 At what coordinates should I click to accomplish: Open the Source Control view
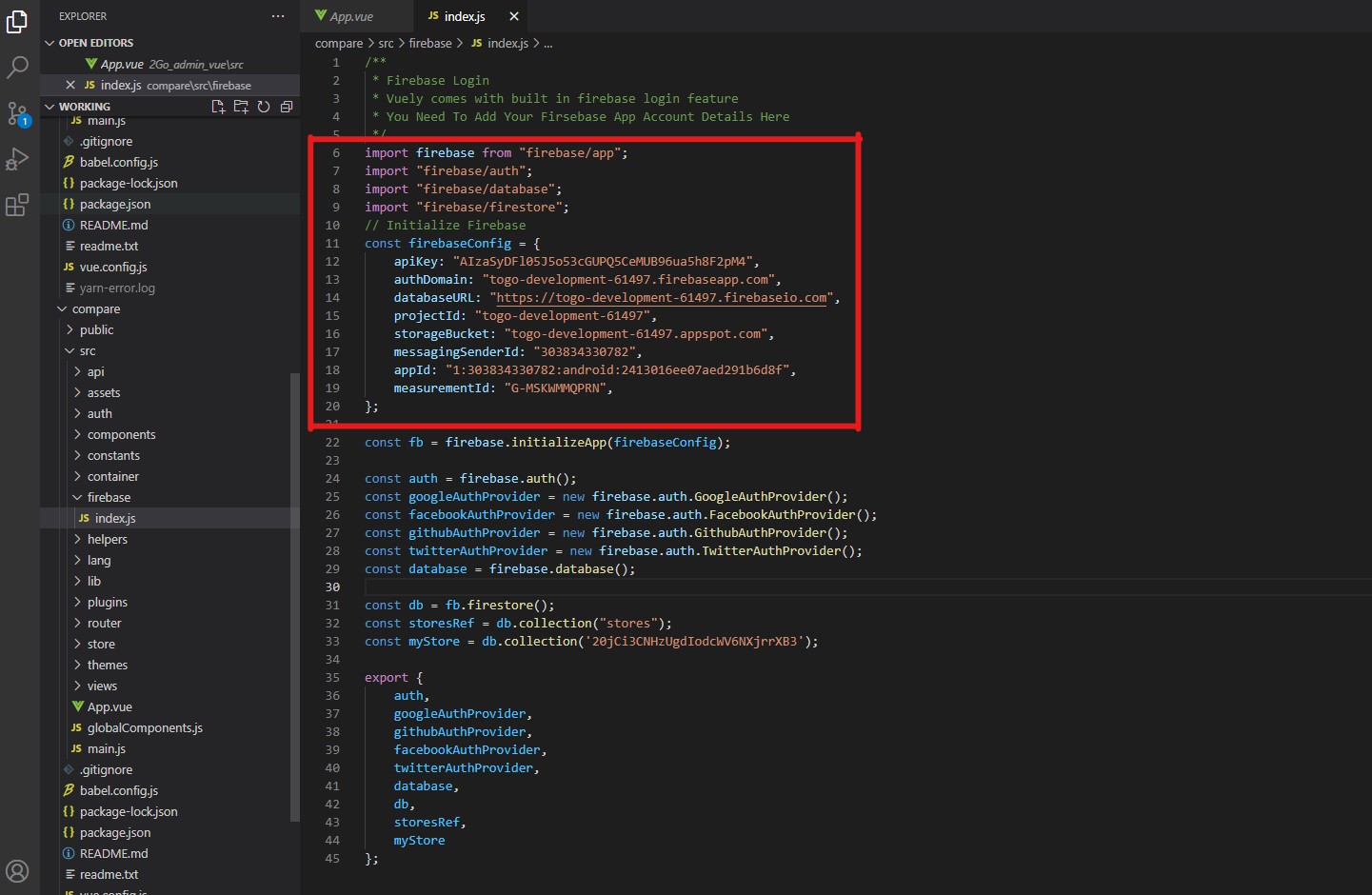(18, 113)
